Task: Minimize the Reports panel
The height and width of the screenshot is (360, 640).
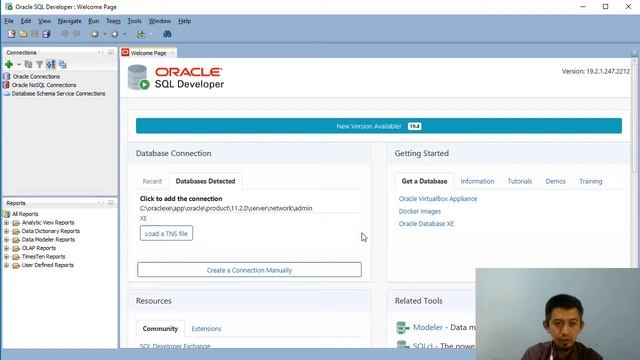Action: (111, 203)
